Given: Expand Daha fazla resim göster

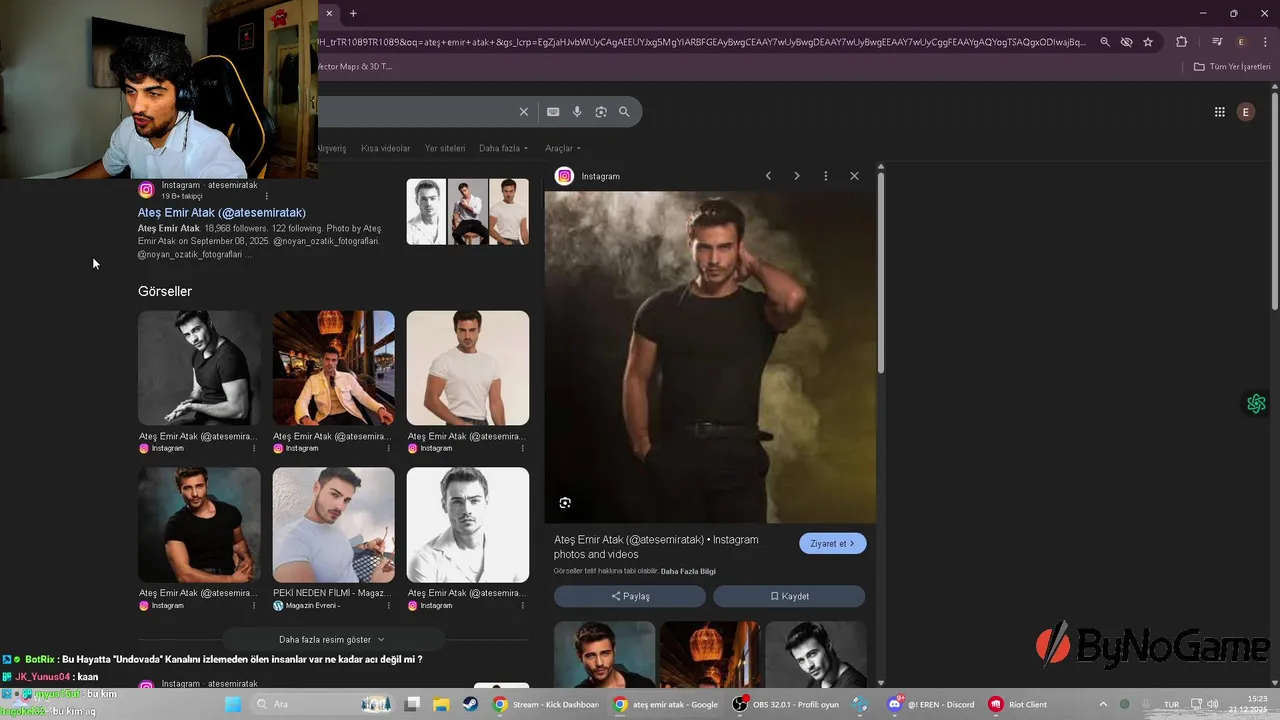Looking at the screenshot, I should [332, 639].
